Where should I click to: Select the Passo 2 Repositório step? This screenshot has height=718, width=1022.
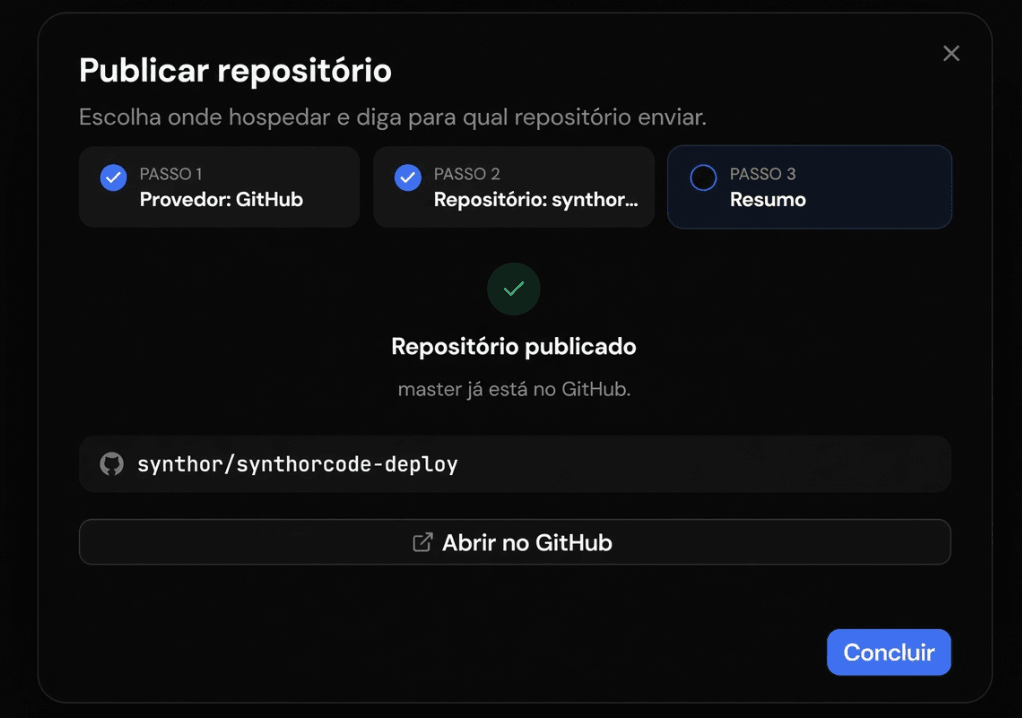[514, 187]
